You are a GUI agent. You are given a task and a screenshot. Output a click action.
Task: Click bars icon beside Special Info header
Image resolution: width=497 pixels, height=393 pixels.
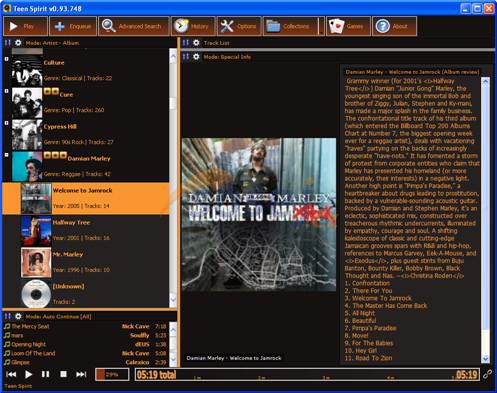click(x=186, y=57)
